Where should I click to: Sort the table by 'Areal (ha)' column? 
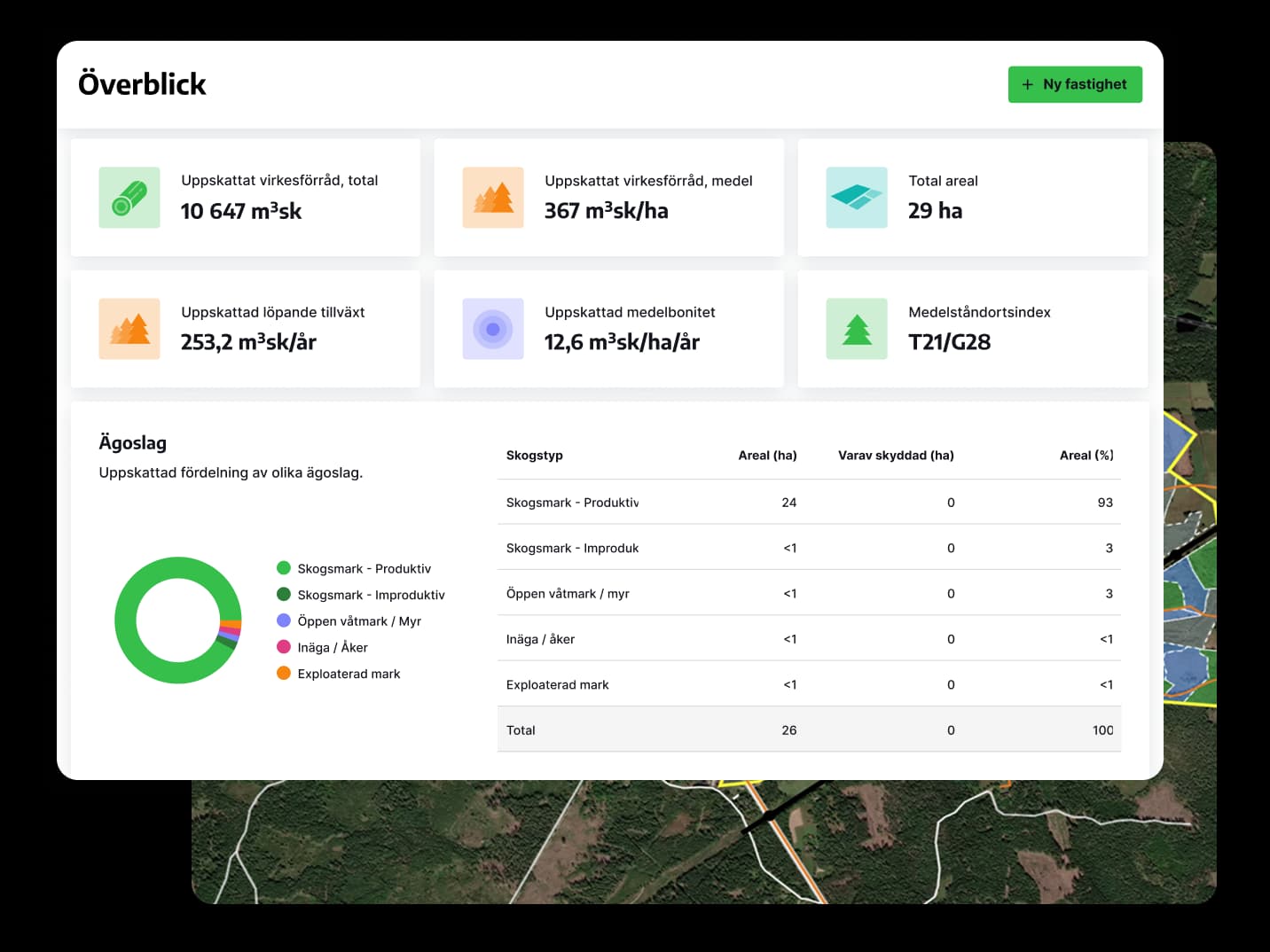(768, 455)
